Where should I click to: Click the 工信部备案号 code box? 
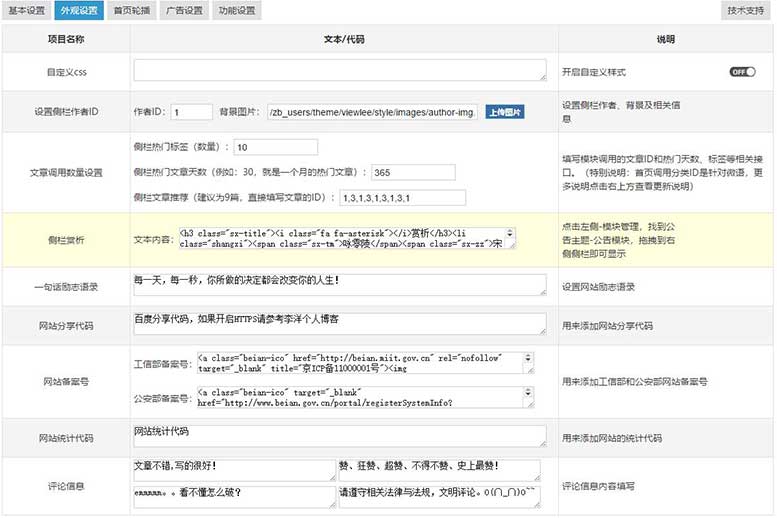tap(364, 362)
